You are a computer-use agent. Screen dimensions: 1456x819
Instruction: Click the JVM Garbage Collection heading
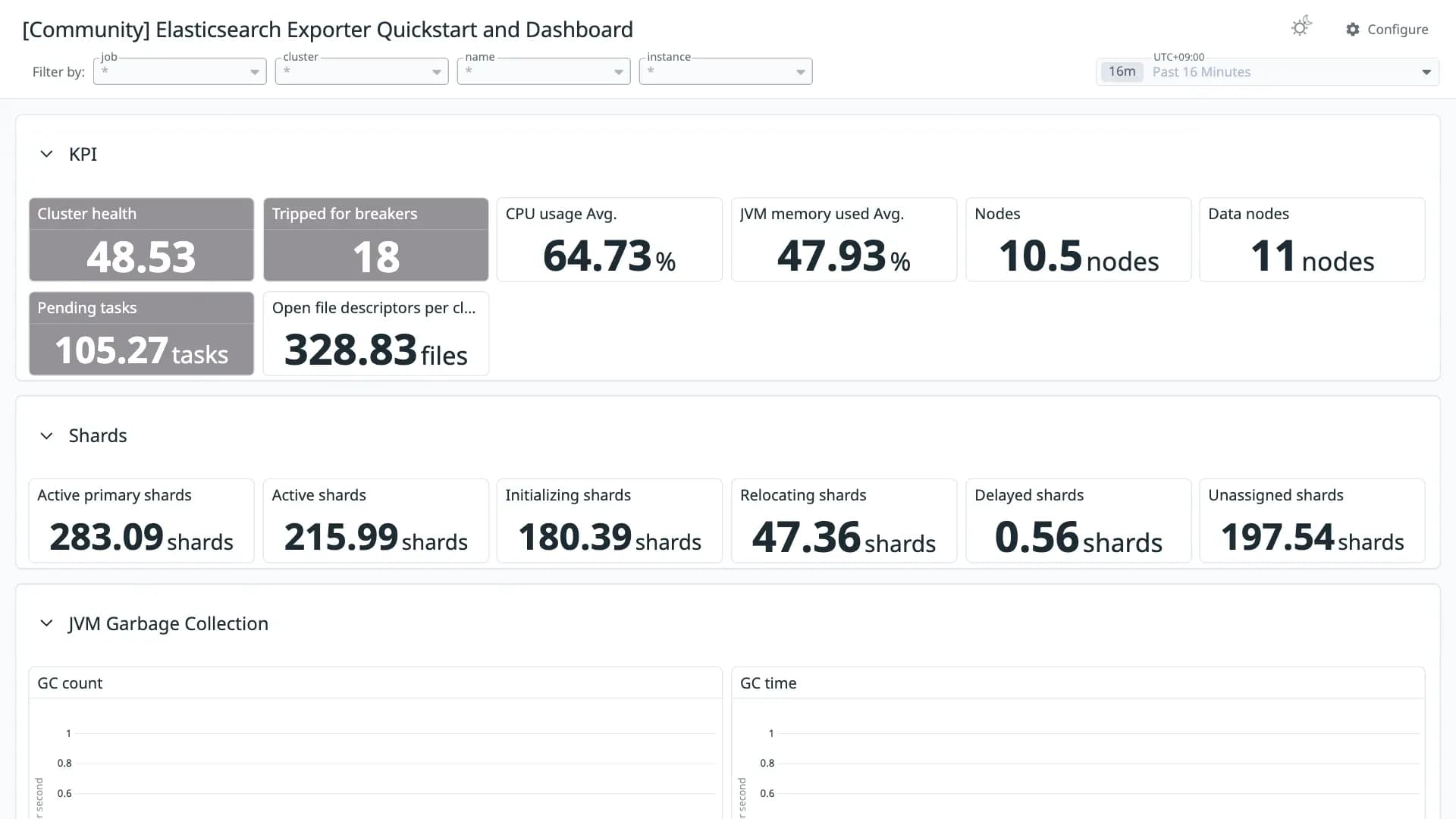(168, 623)
